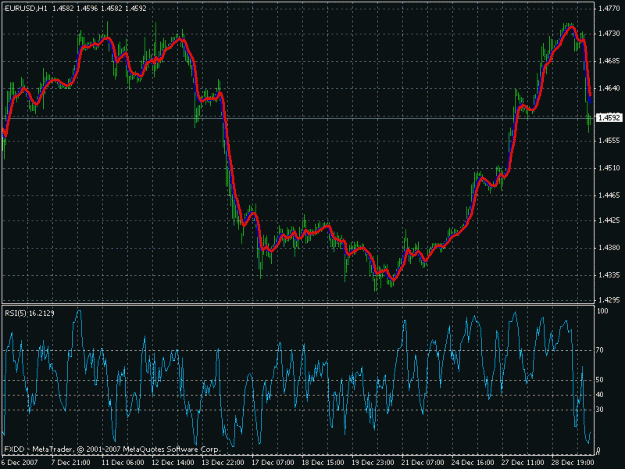Click the 19 Dec 23:00 time label
625x469 pixels.
pyautogui.click(x=373, y=463)
